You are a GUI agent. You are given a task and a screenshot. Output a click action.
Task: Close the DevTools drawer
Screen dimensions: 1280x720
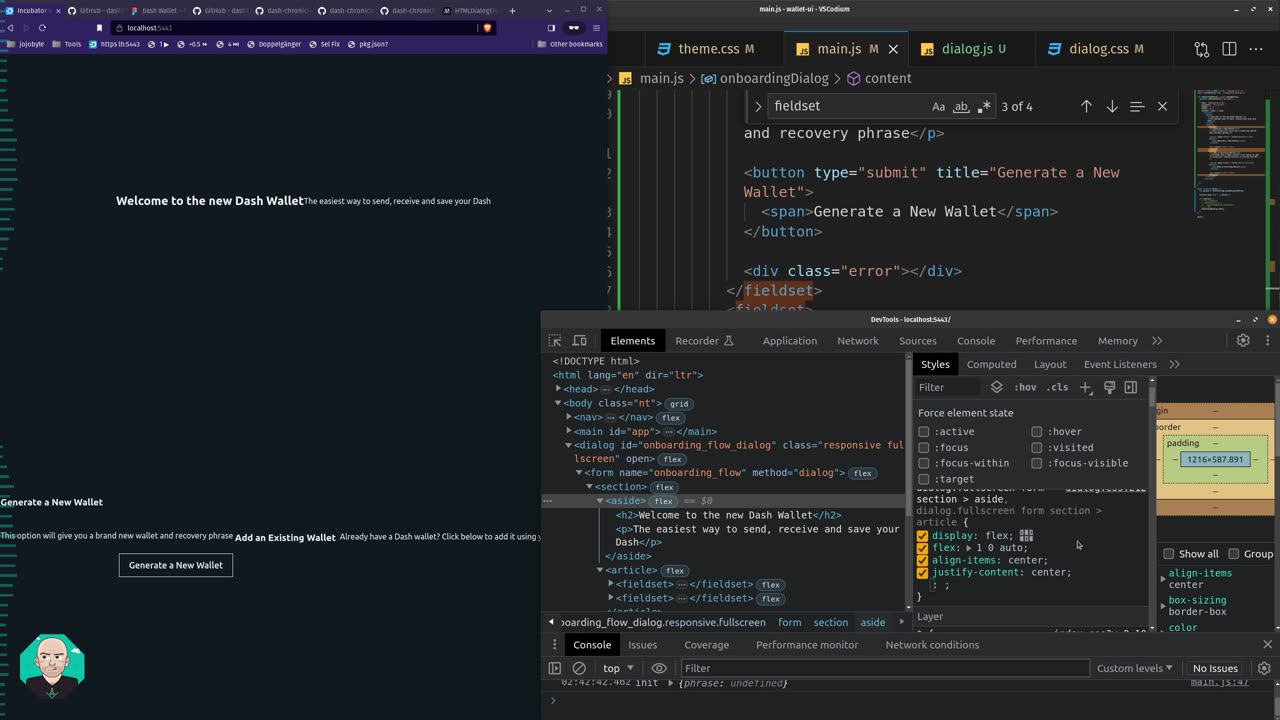click(1267, 645)
